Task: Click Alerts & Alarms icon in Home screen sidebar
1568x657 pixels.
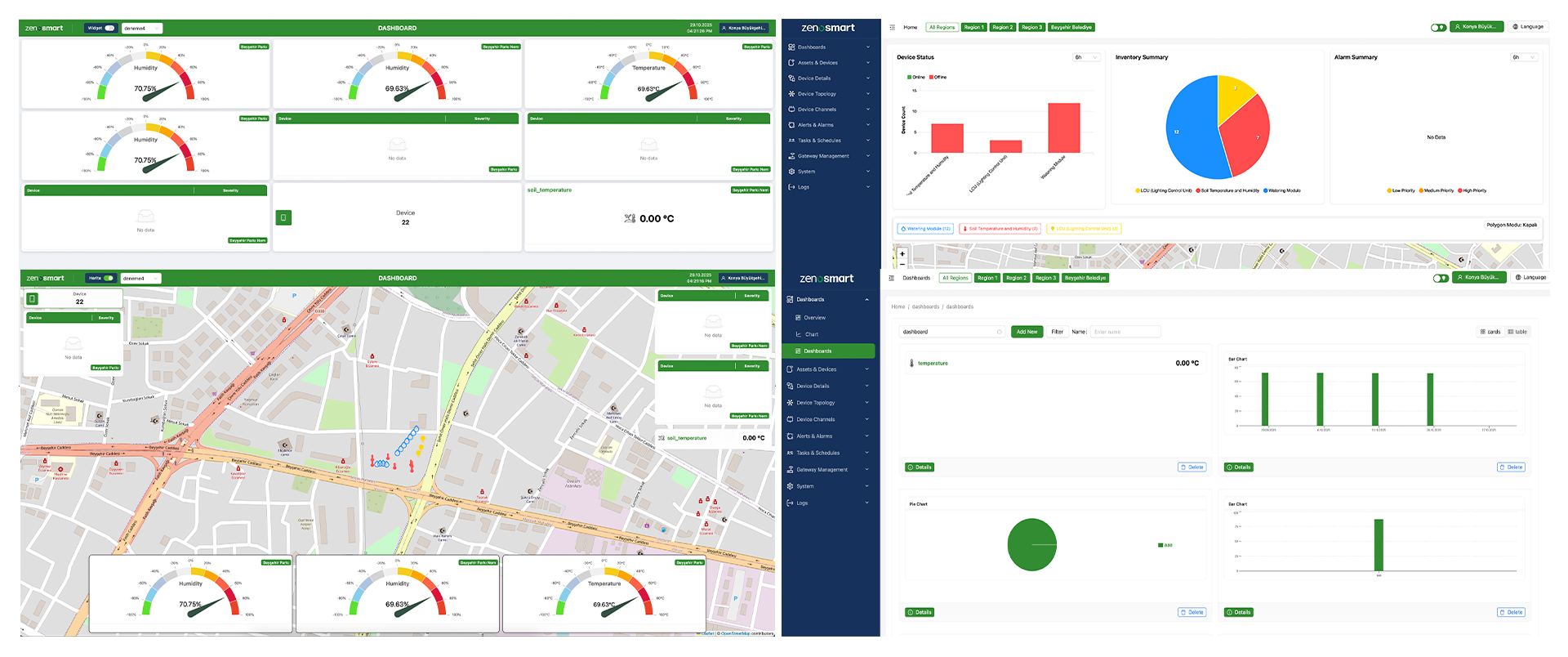Action: 791,125
